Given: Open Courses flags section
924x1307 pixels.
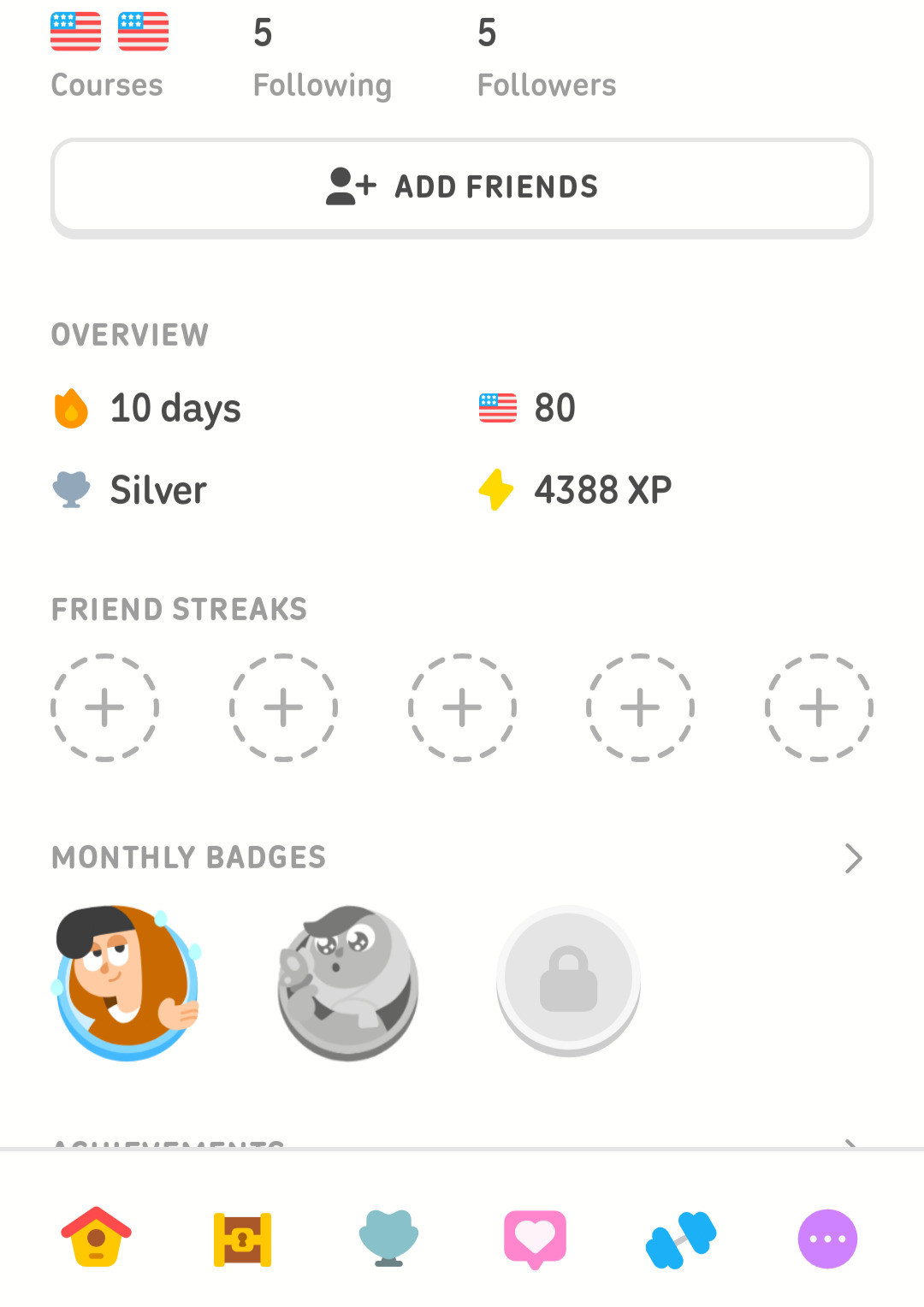Looking at the screenshot, I should pos(109,56).
